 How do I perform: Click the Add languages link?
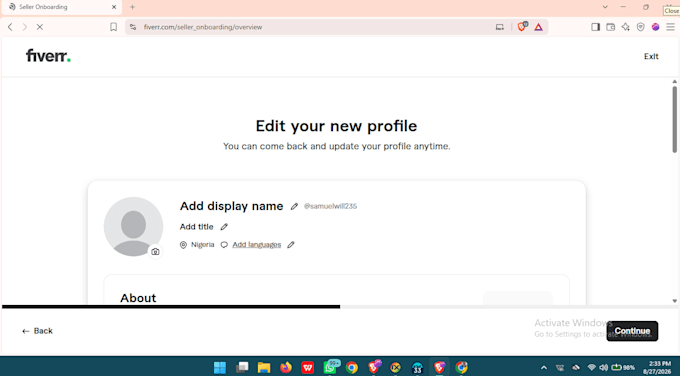coord(257,245)
